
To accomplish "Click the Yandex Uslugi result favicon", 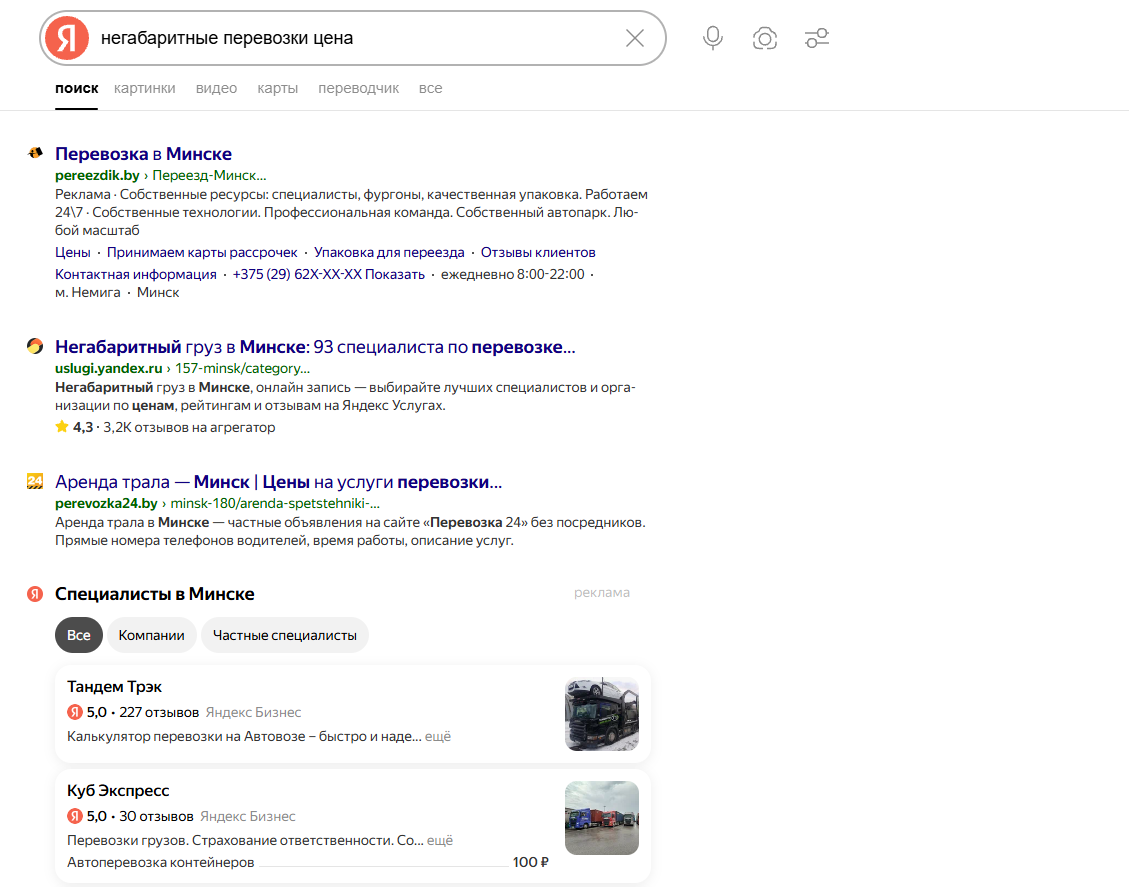I will [x=35, y=346].
